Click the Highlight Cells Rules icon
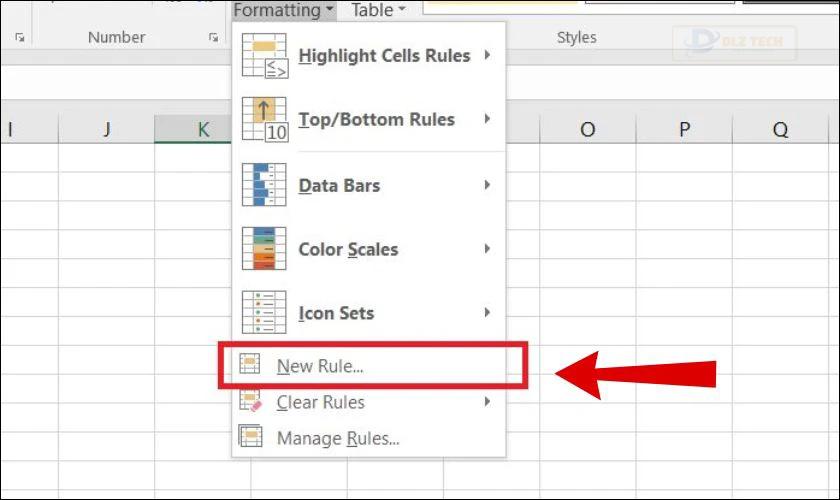This screenshot has height=500, width=840. (264, 56)
